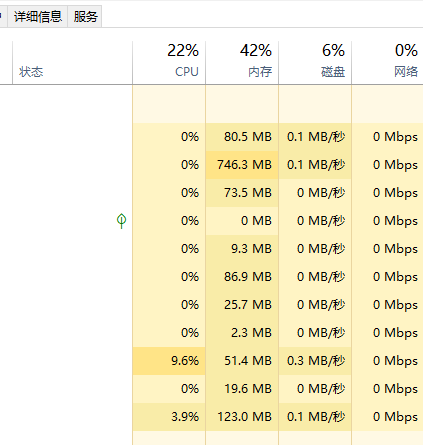The width and height of the screenshot is (423, 445).
Task: Select the process with 9.6% CPU
Action: [x=211, y=361]
